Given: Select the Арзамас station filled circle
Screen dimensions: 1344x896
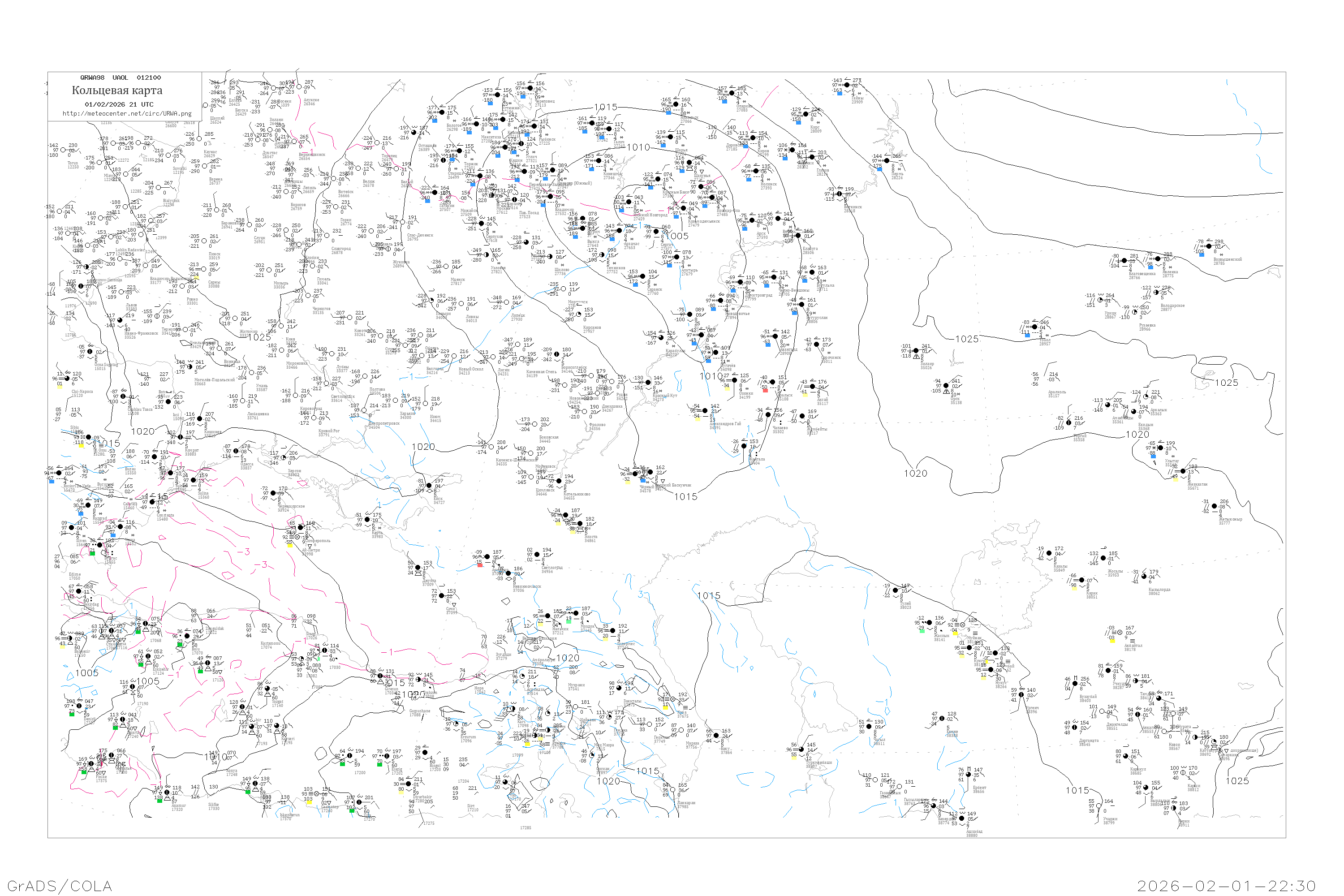Looking at the screenshot, I should point(620,231).
